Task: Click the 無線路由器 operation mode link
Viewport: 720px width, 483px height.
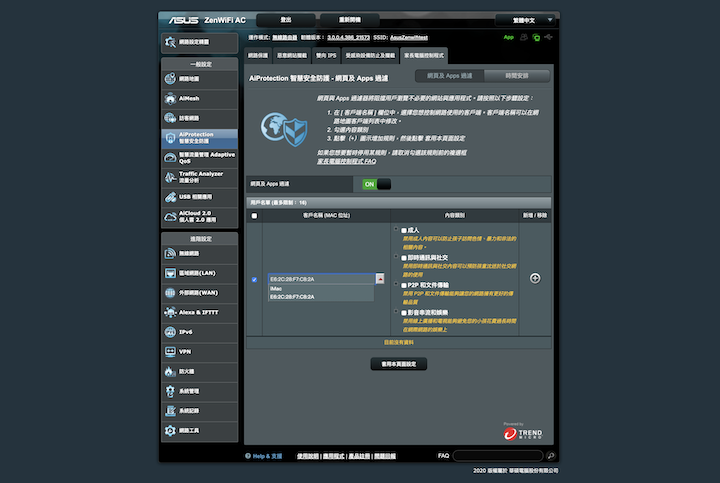Action: pos(284,38)
